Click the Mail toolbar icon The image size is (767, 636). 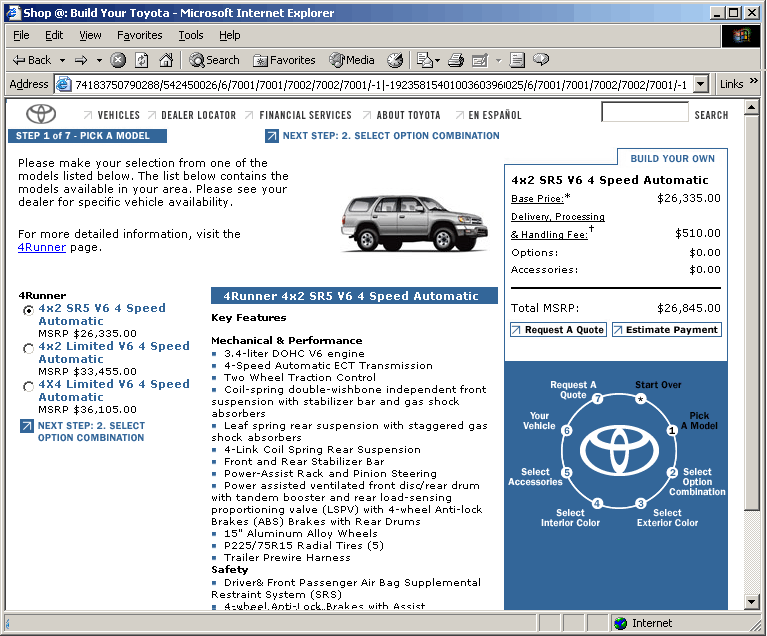(424, 60)
